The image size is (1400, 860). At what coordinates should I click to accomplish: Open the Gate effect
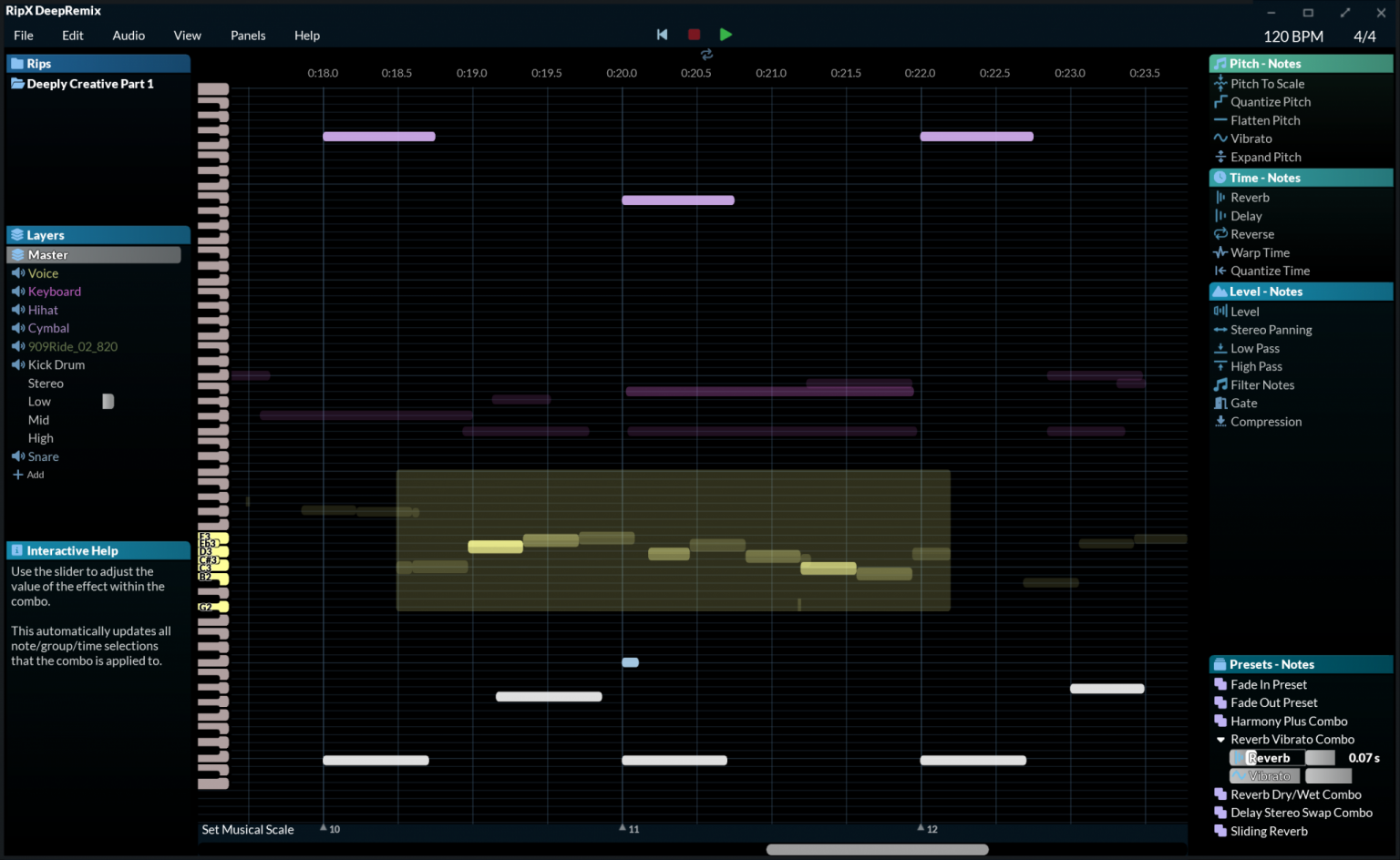click(1241, 403)
